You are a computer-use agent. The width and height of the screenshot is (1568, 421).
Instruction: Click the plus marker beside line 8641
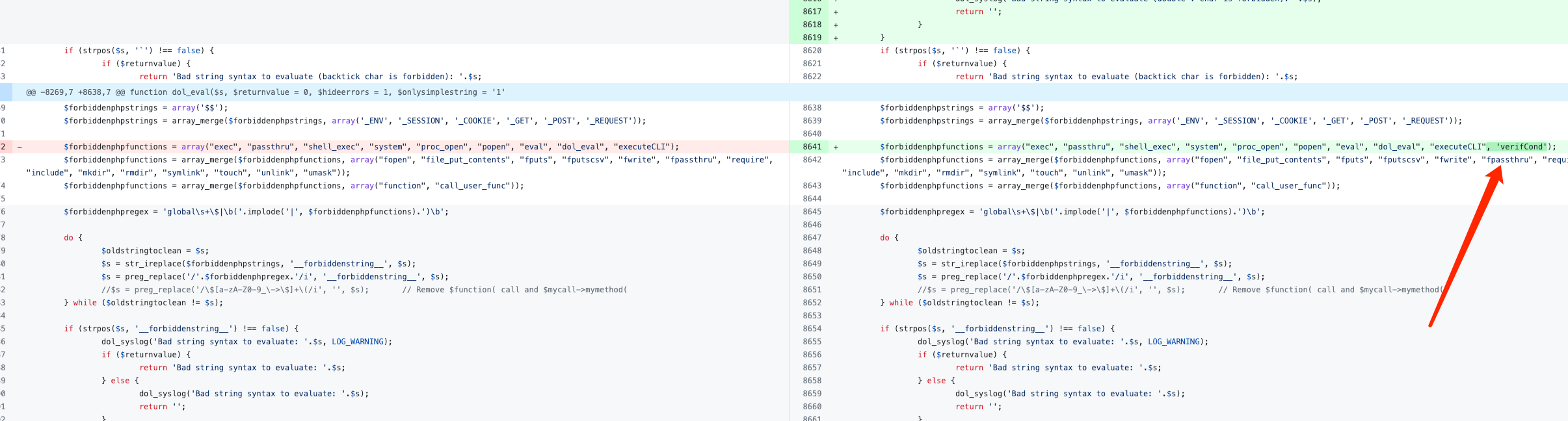click(x=836, y=147)
